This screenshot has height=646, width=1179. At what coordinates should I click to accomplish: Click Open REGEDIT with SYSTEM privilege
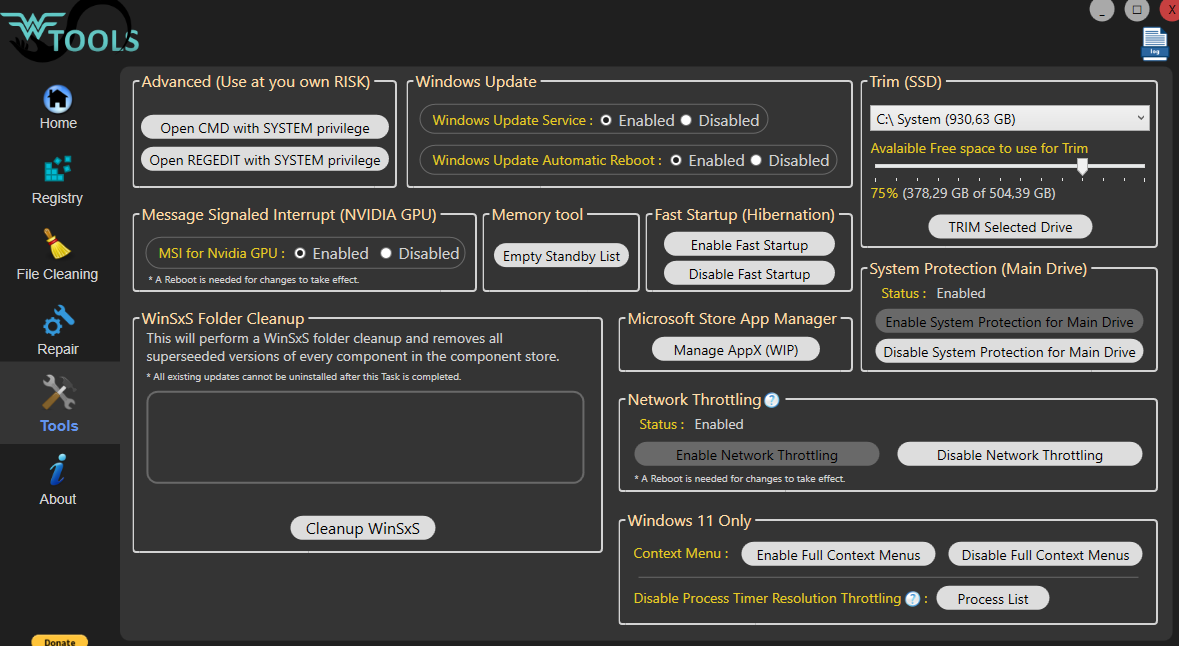[x=265, y=159]
